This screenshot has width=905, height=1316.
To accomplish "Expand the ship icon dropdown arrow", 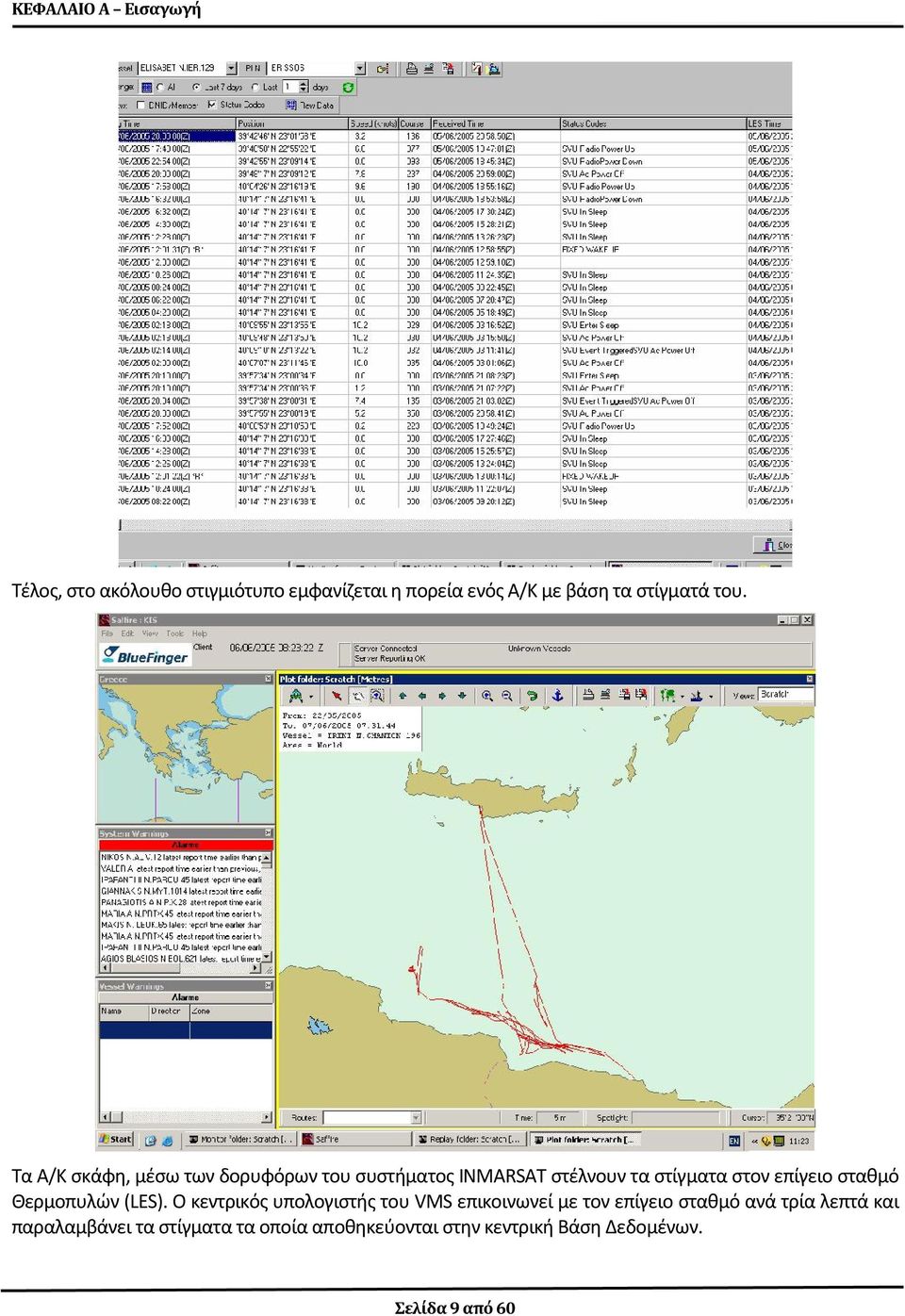I will [x=711, y=697].
